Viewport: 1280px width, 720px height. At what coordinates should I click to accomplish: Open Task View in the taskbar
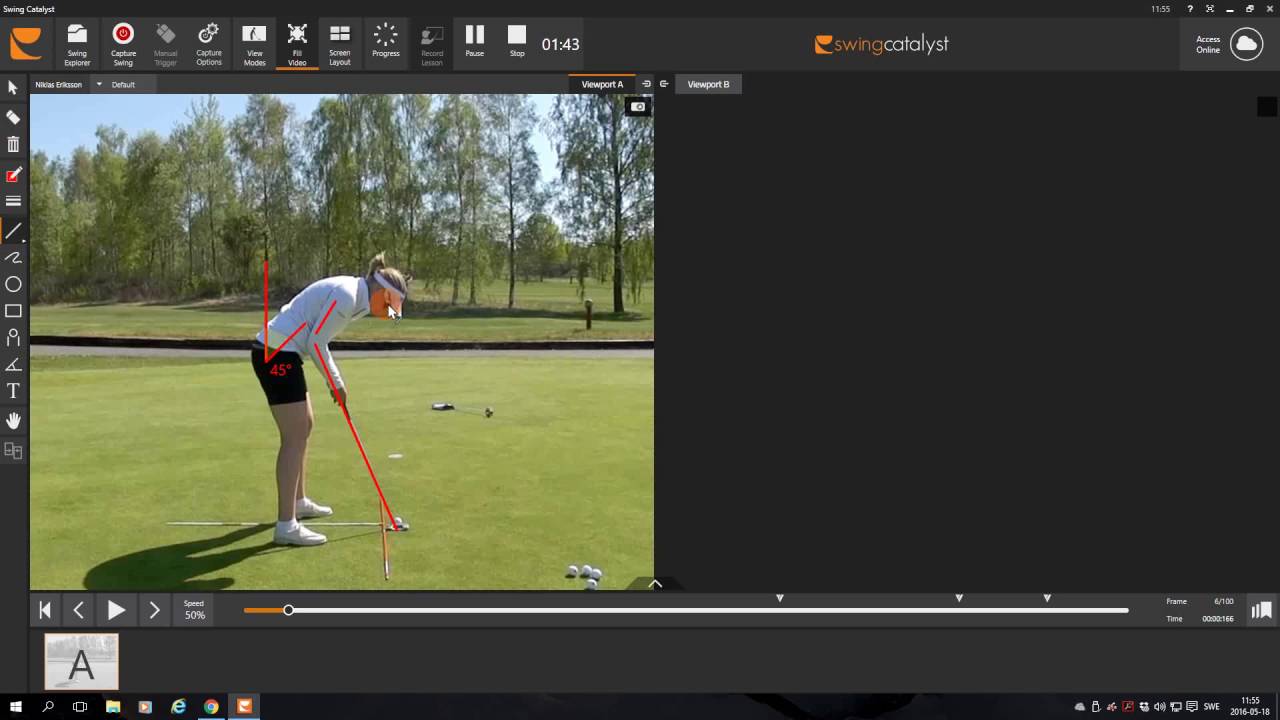coord(80,706)
